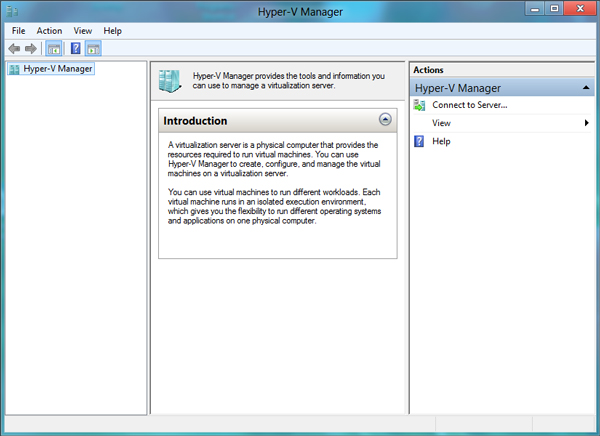Click the Introduction heading
The height and width of the screenshot is (436, 600).
click(x=195, y=121)
